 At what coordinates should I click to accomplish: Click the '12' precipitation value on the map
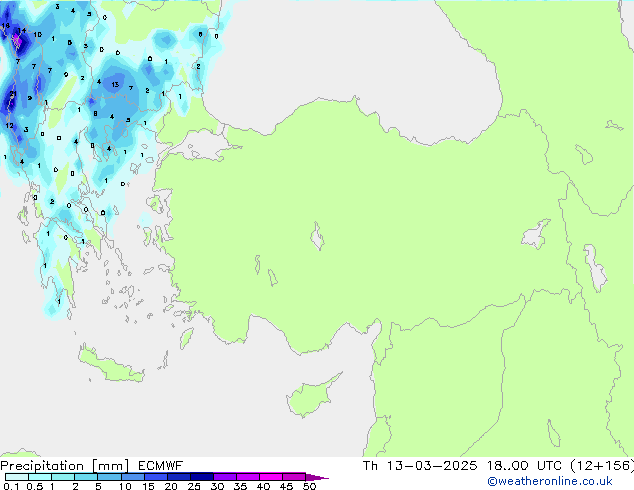(9, 125)
